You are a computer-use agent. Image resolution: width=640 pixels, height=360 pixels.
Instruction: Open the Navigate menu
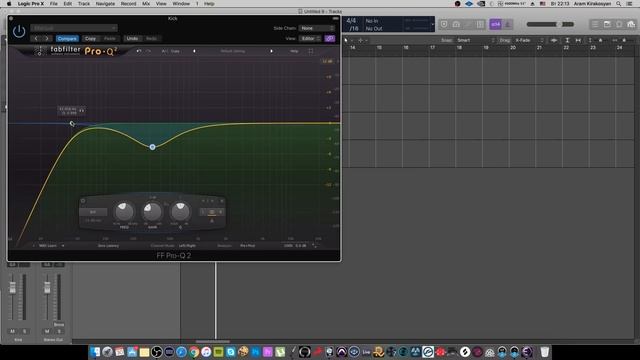[105, 4]
